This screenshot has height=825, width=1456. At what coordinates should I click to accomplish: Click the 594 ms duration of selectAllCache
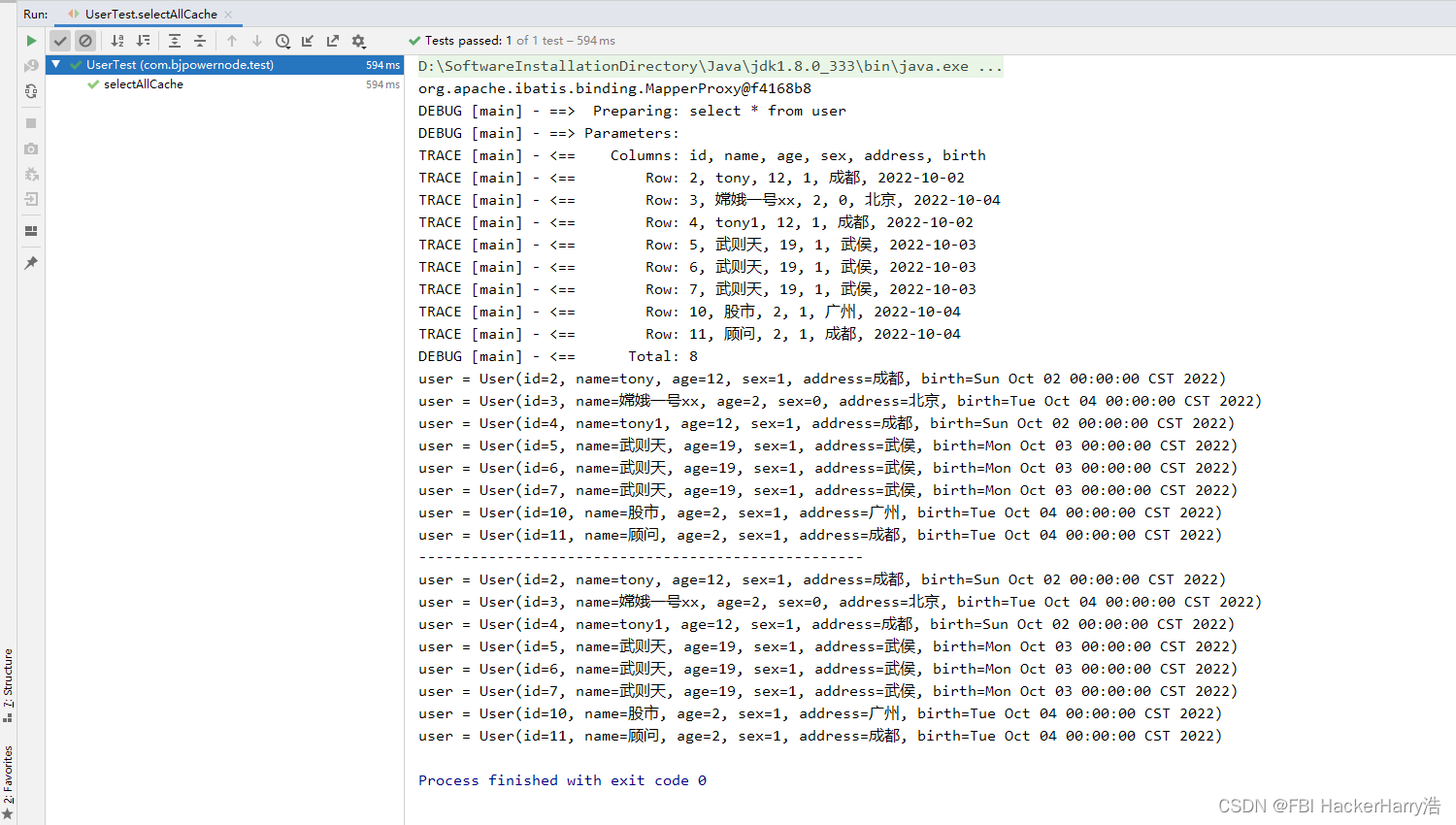pos(382,84)
